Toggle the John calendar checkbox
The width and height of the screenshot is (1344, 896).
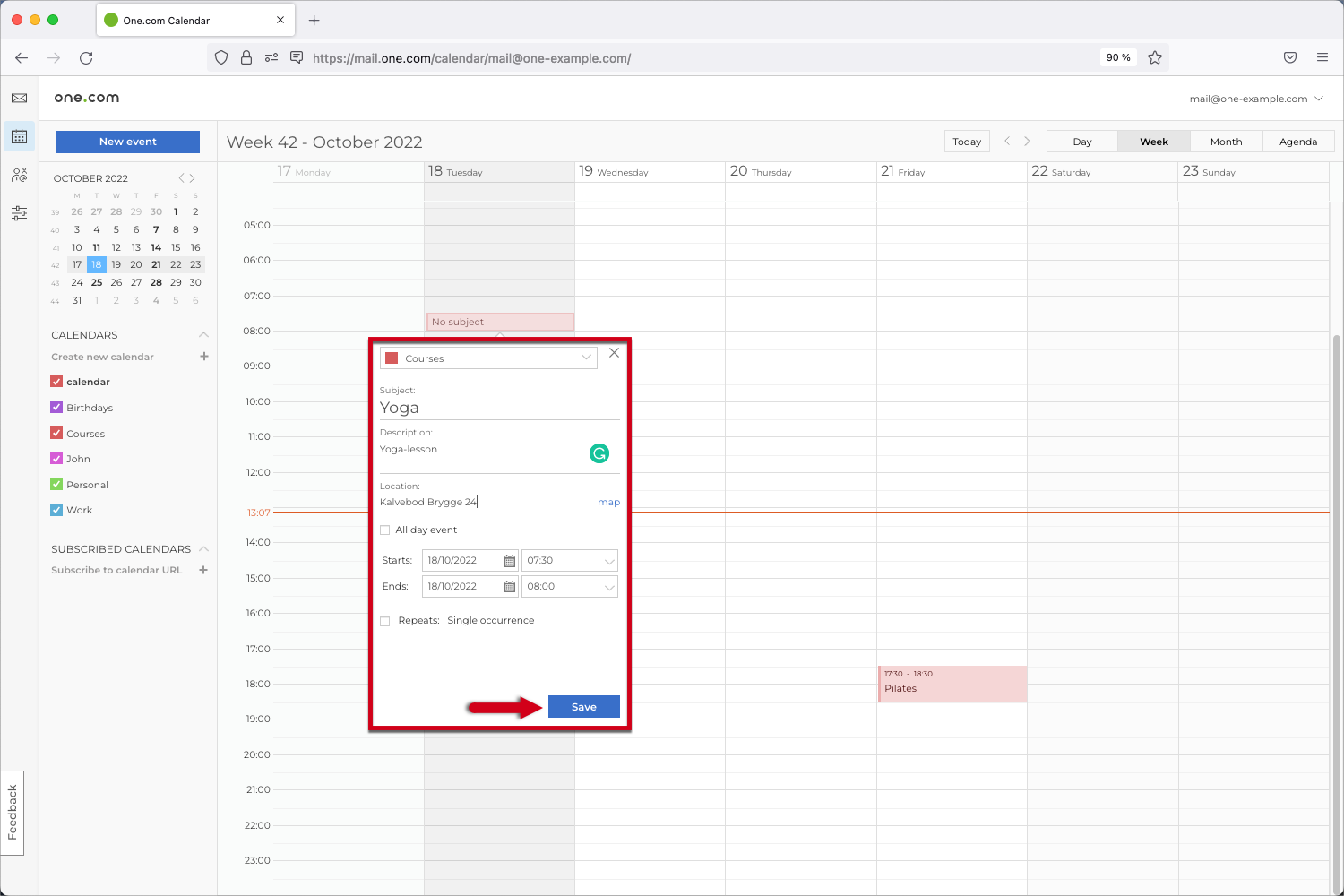pyautogui.click(x=56, y=459)
